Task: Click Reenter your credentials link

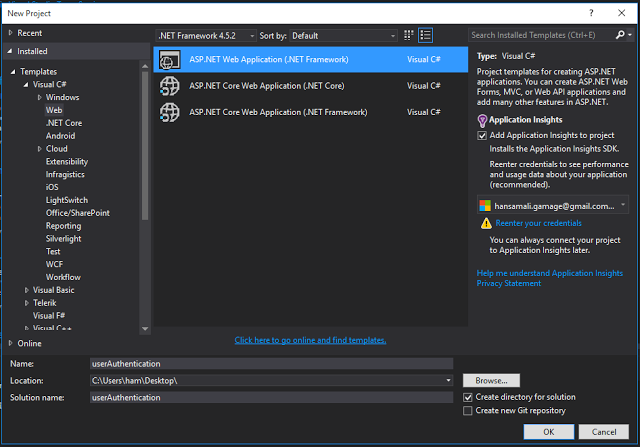Action: [538, 223]
